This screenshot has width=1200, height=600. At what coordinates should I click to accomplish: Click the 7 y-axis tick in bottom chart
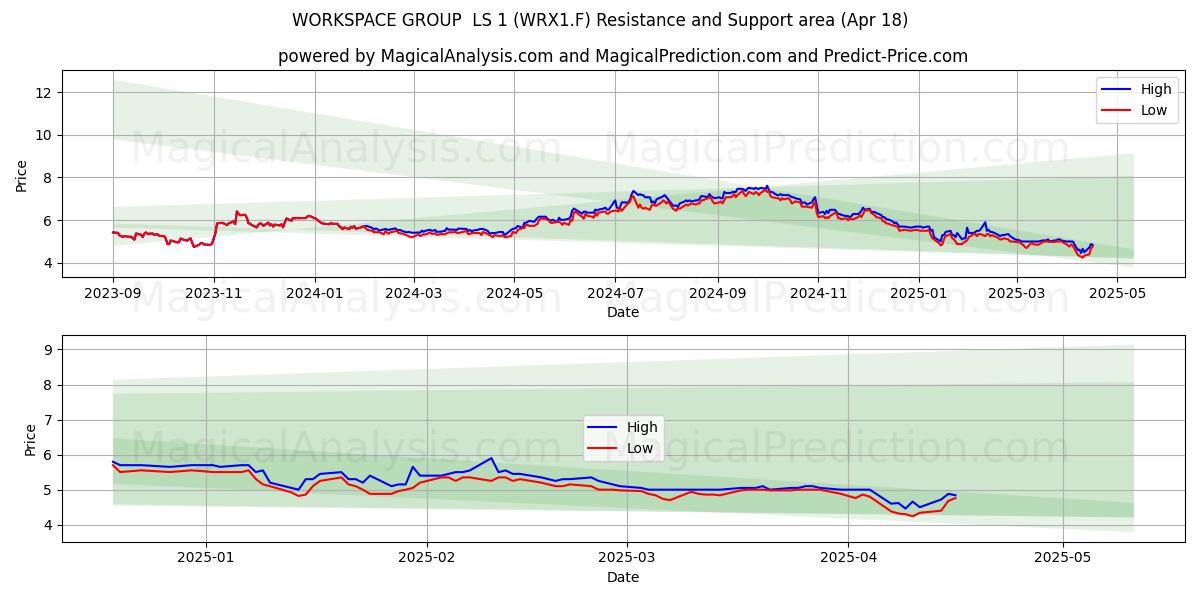point(50,420)
